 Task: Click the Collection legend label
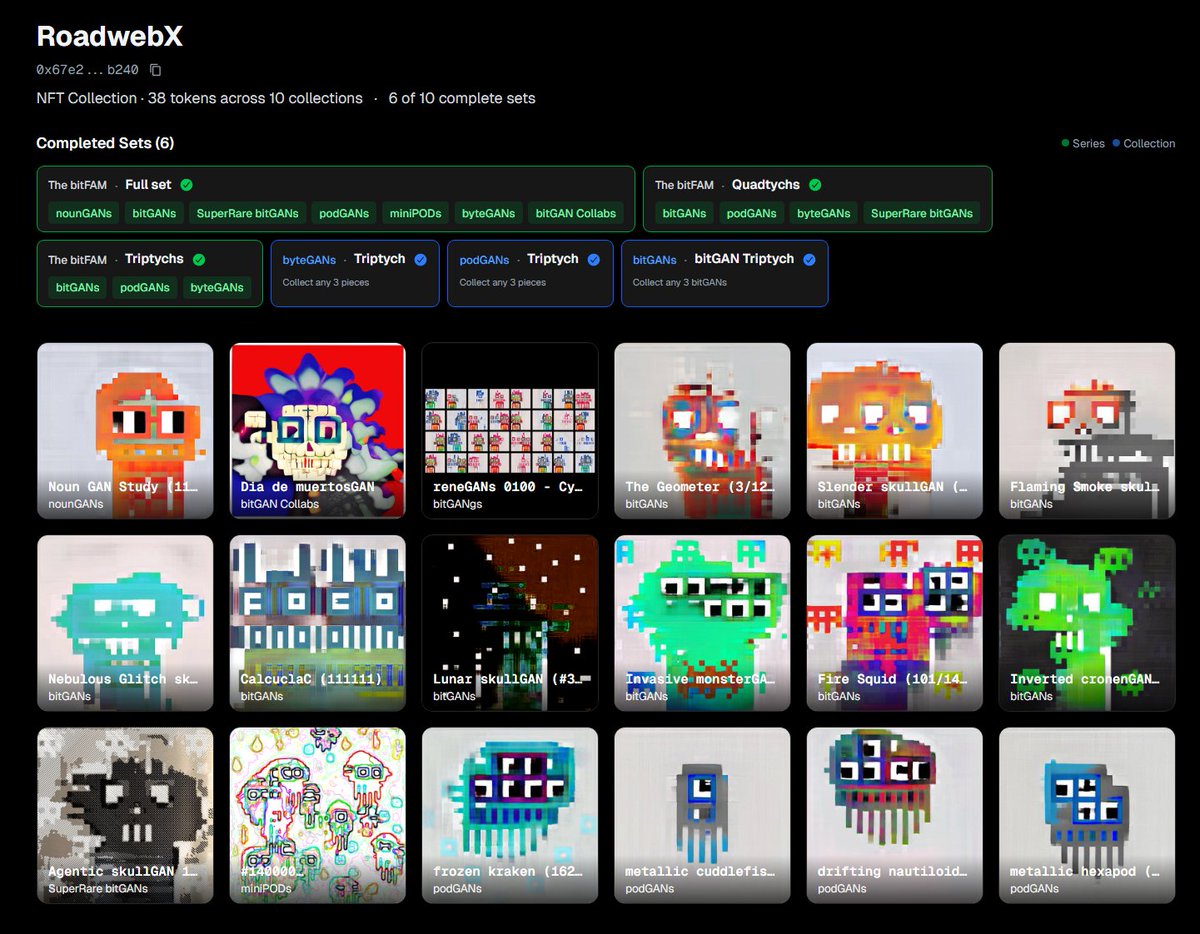click(x=1149, y=143)
